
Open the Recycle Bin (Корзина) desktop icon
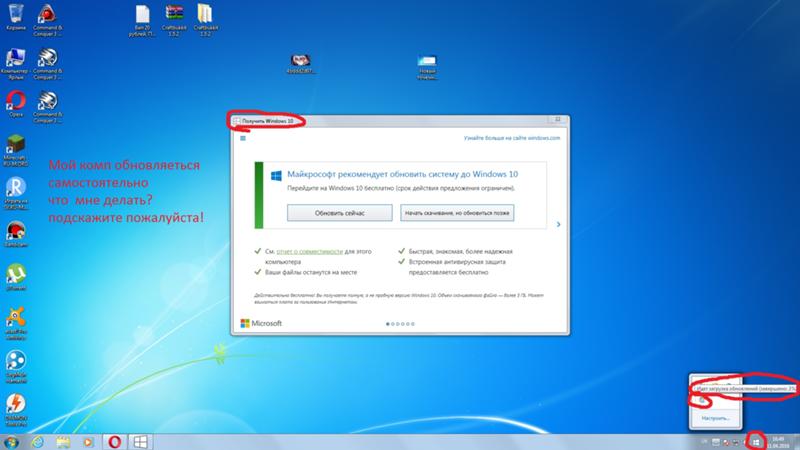[x=16, y=17]
